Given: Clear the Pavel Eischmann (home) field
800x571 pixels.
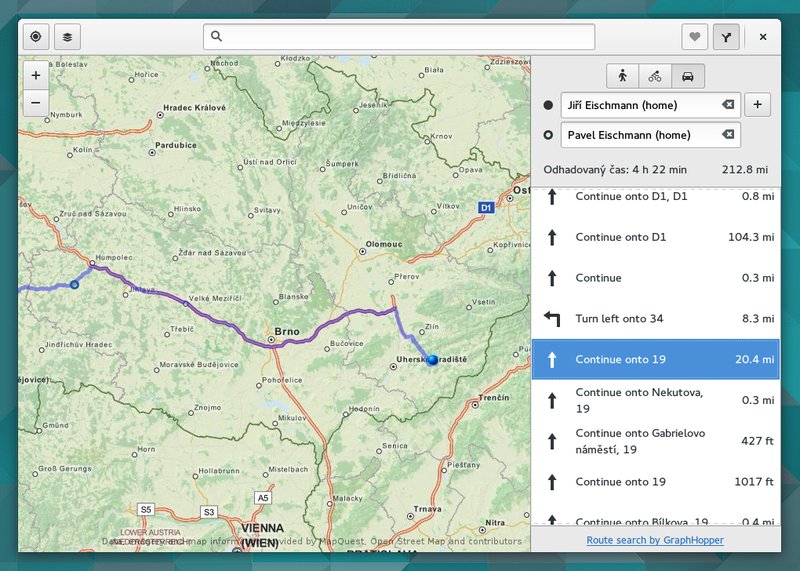Looking at the screenshot, I should tap(728, 134).
